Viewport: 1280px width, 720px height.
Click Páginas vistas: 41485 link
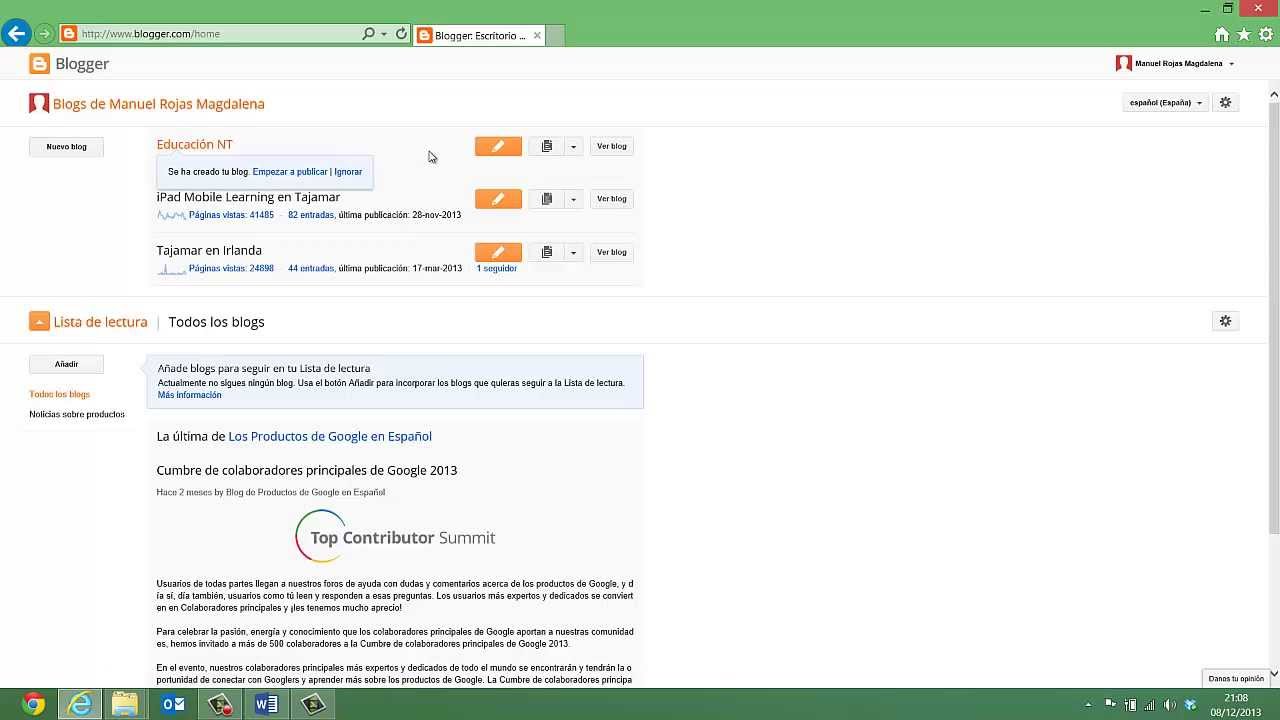[x=231, y=215]
